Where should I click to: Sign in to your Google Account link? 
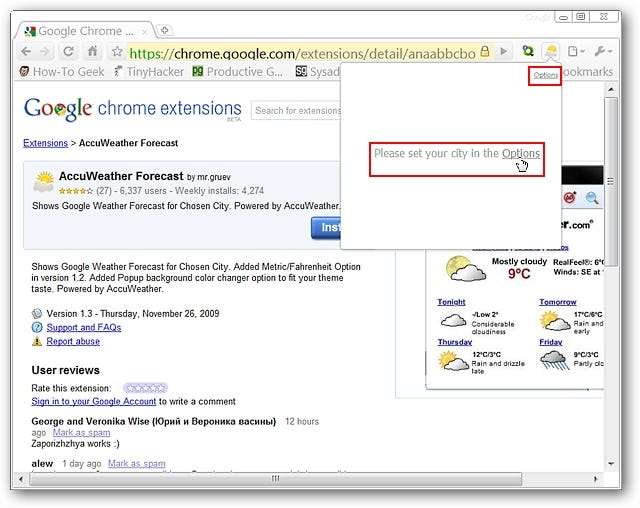[x=93, y=402]
